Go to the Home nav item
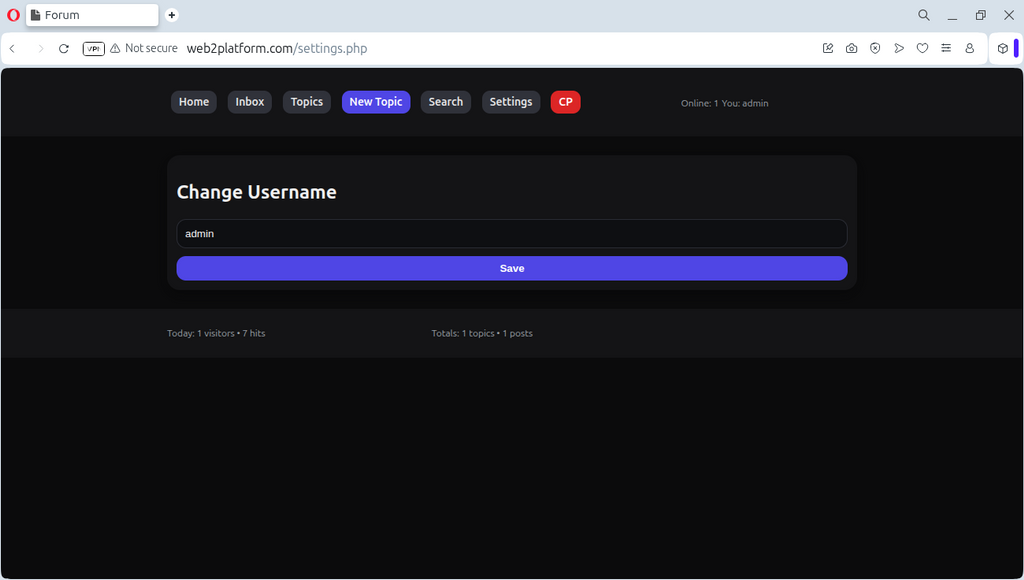This screenshot has height=580, width=1024. [194, 102]
